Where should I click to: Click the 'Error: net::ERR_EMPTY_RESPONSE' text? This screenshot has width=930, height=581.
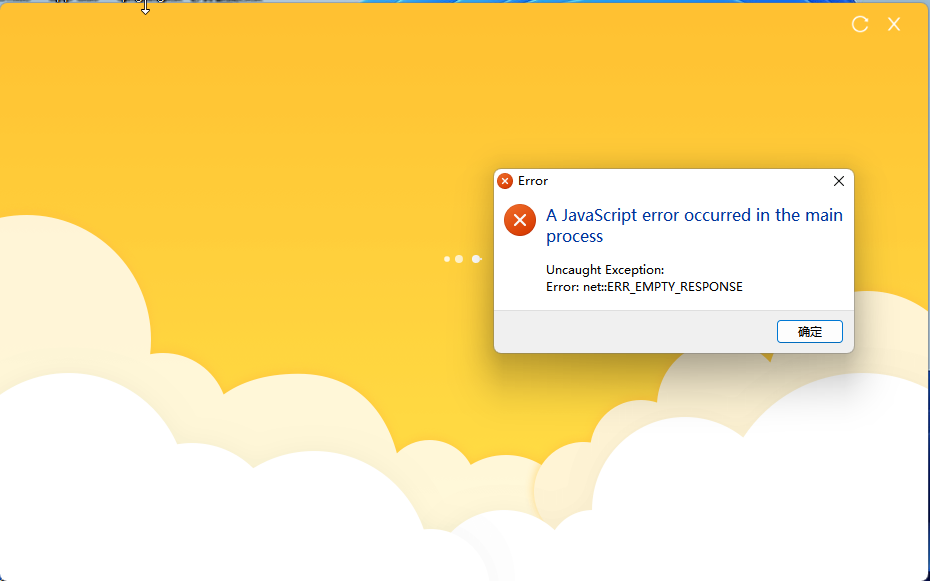point(644,287)
